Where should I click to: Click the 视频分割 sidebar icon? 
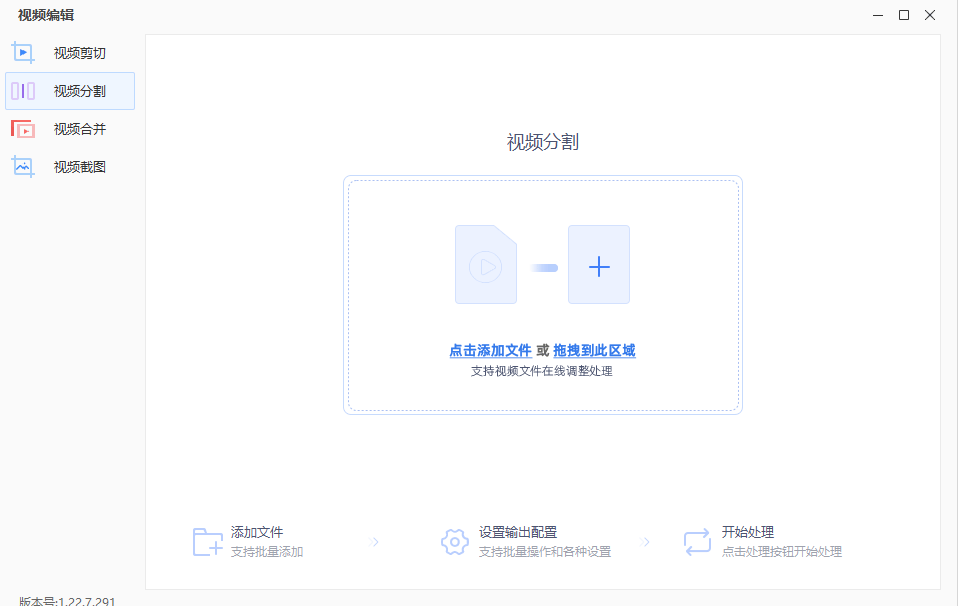[22, 90]
